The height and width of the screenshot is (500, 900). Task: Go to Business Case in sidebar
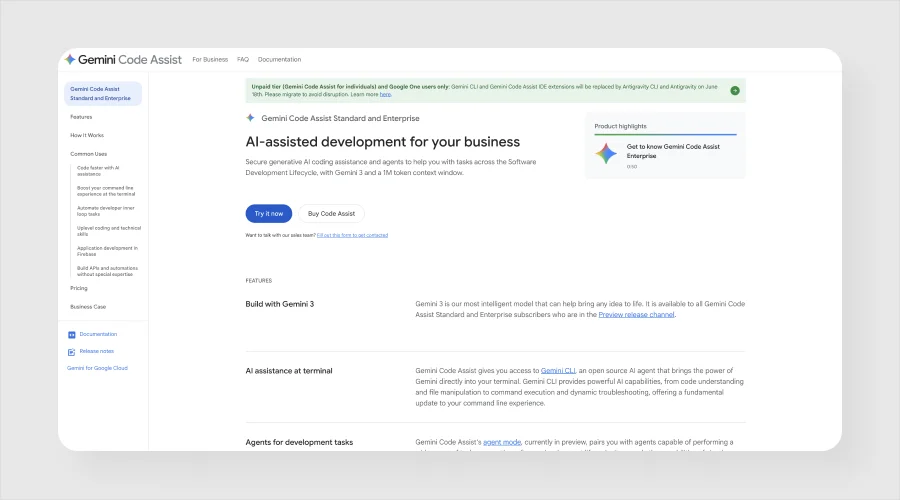coord(88,307)
